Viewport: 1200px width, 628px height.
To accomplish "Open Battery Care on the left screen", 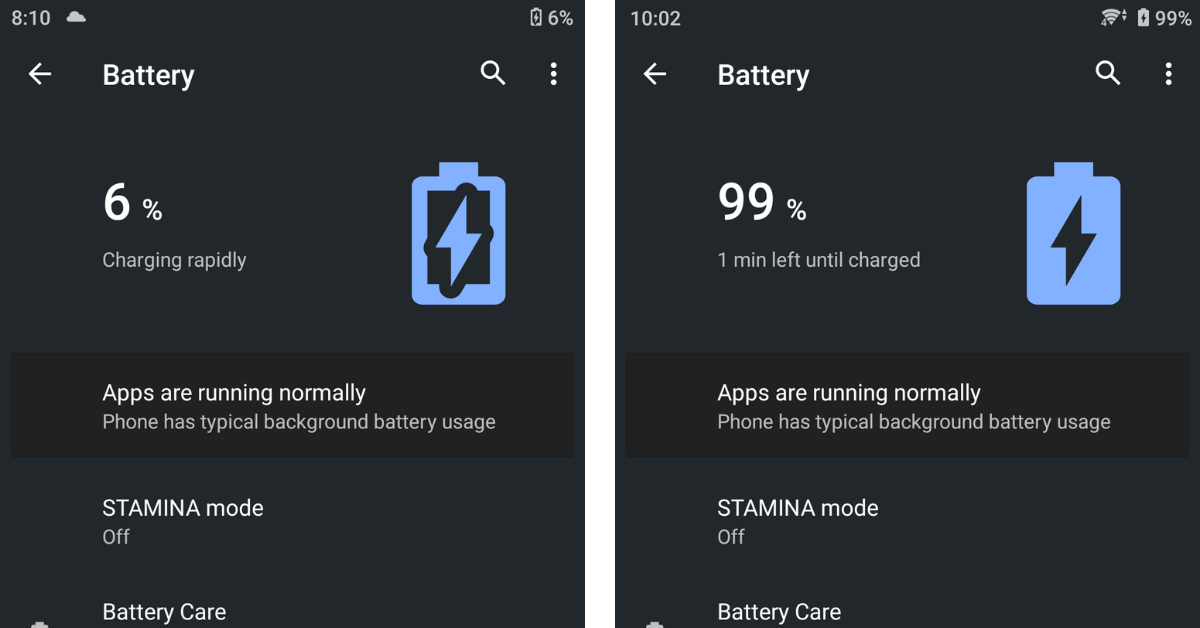I will tap(292, 612).
